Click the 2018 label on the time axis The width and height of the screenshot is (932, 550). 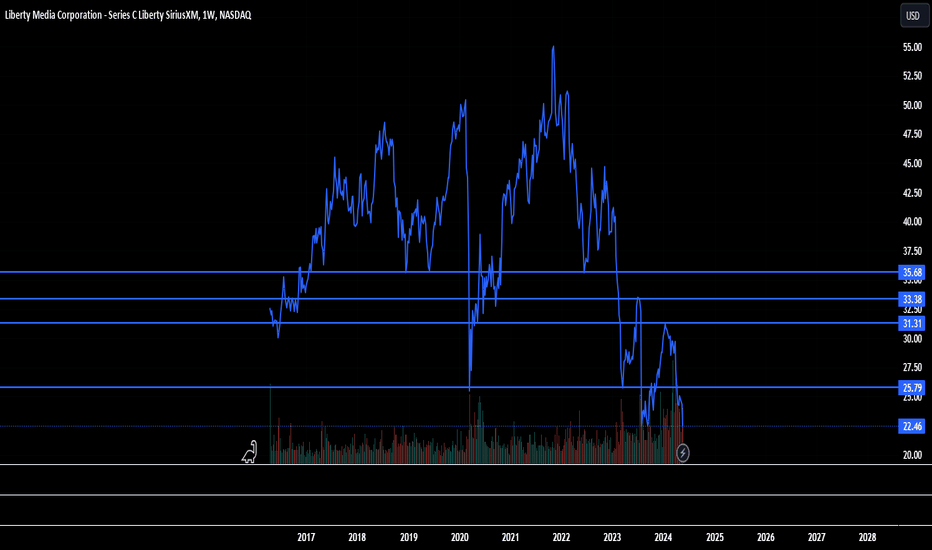pyautogui.click(x=357, y=537)
